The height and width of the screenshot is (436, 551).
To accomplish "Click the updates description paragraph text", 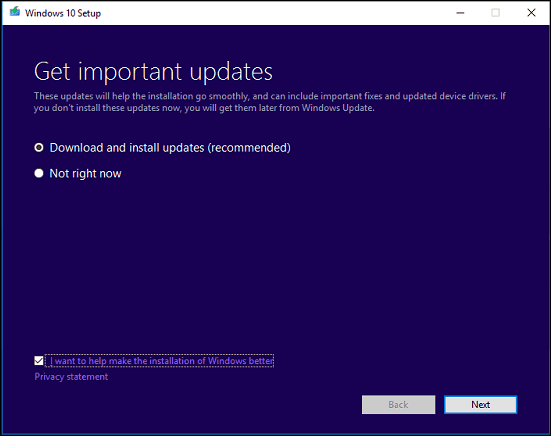I will [x=270, y=102].
